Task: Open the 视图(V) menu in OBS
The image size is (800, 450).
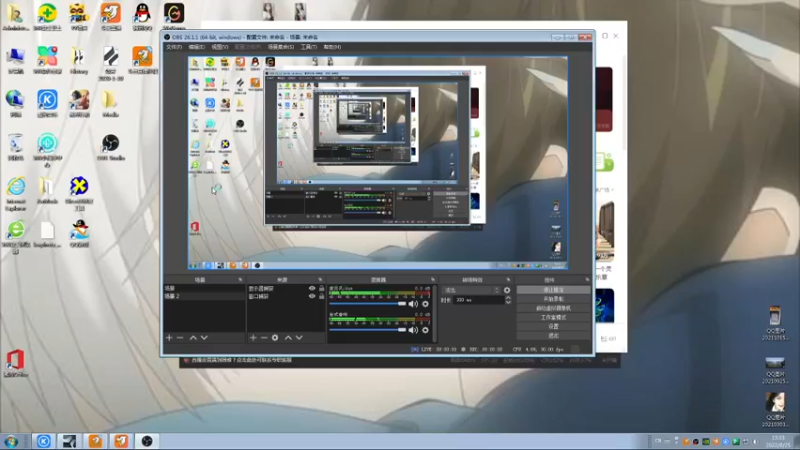Action: (220, 47)
